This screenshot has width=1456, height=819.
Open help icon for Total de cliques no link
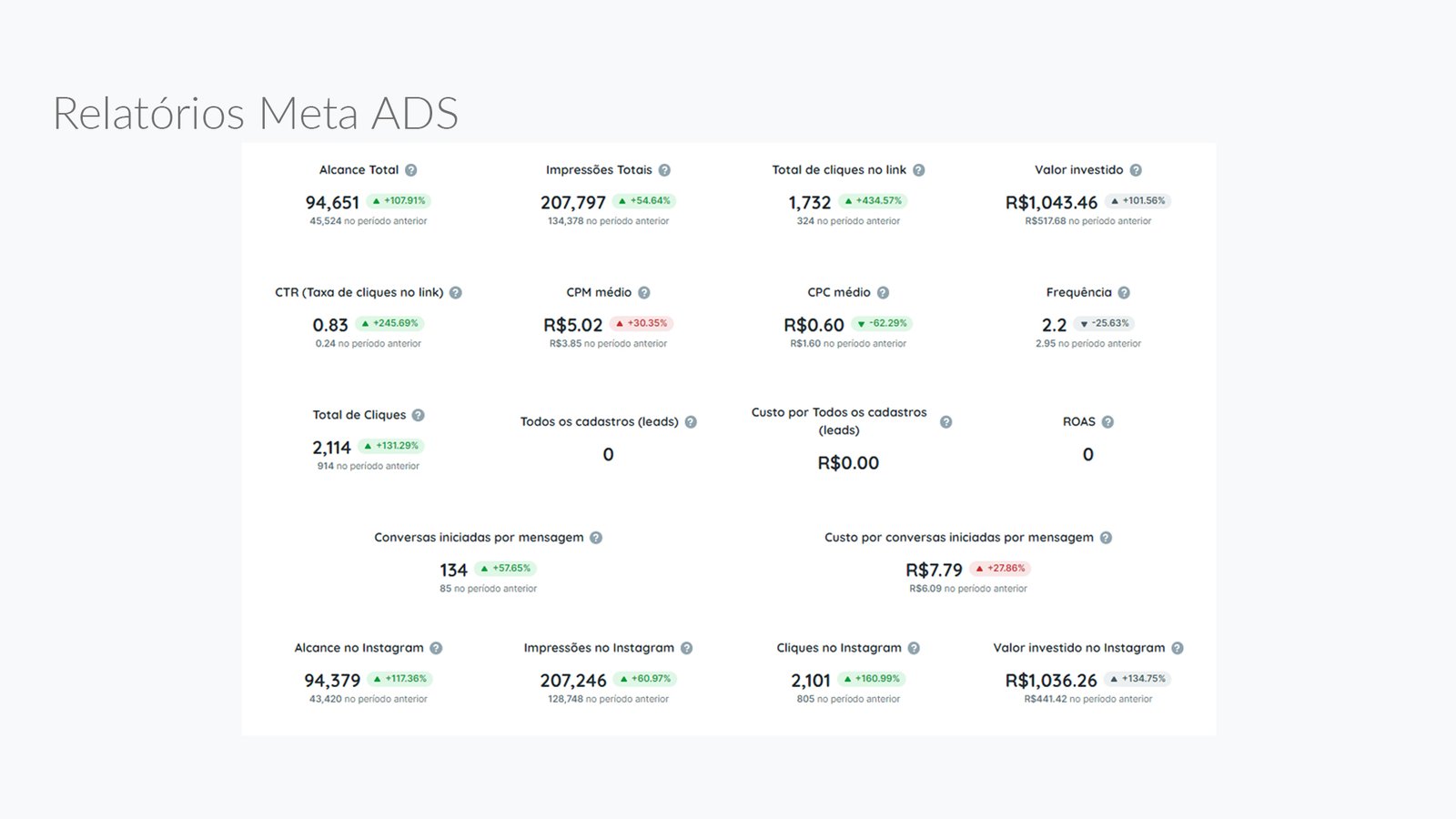(919, 170)
